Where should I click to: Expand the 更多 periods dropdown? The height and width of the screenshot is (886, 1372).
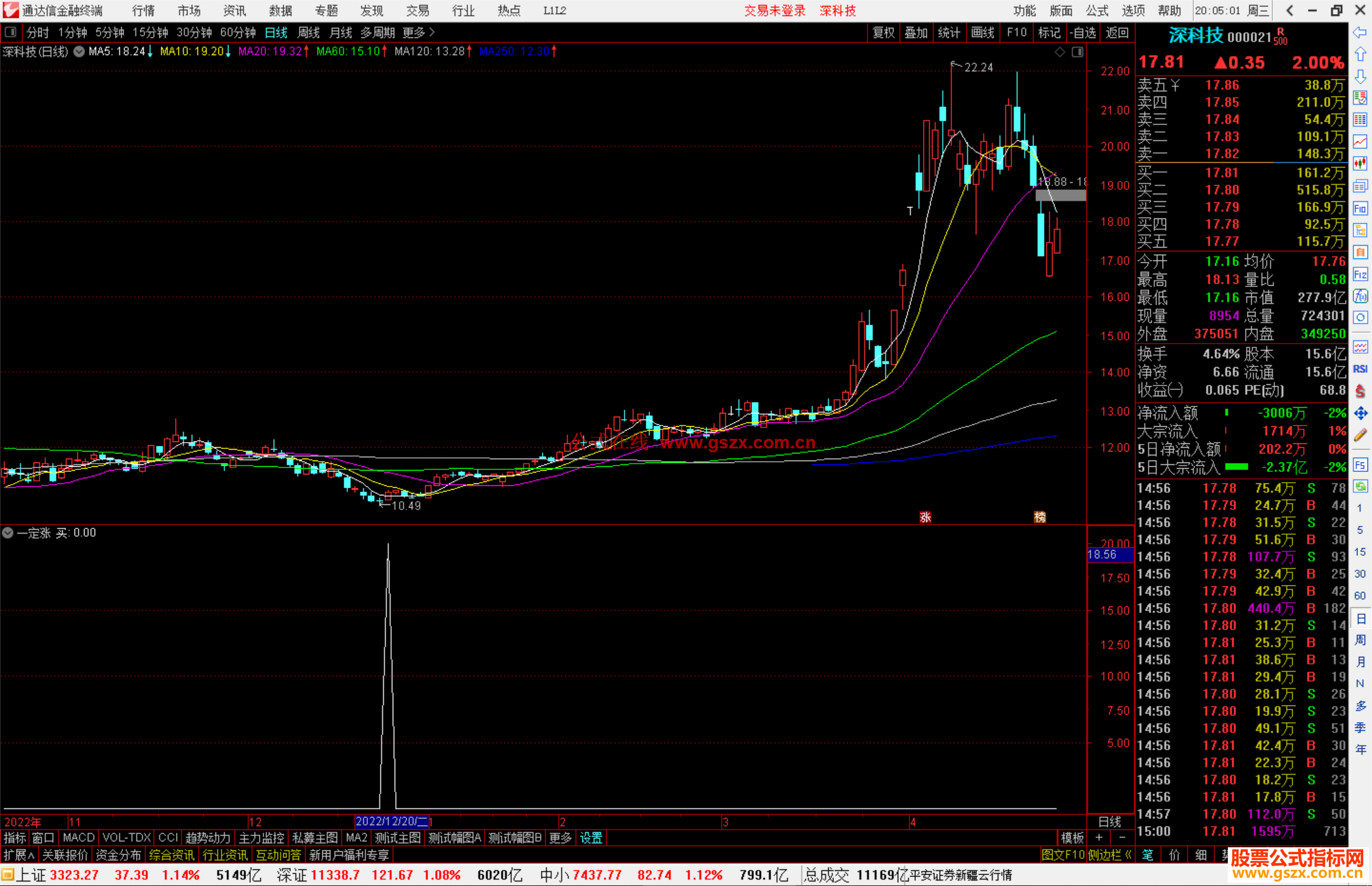pos(418,32)
